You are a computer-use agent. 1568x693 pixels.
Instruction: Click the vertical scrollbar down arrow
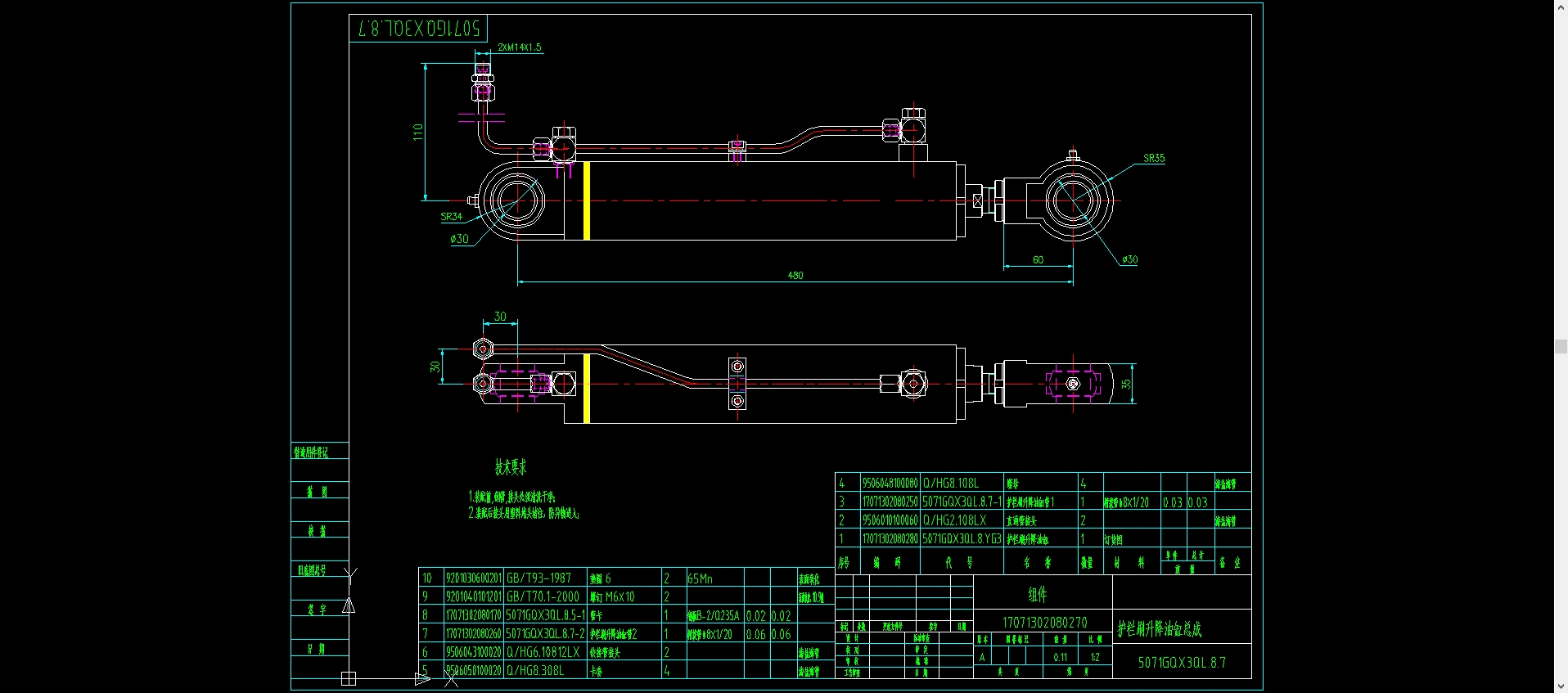pos(1561,686)
